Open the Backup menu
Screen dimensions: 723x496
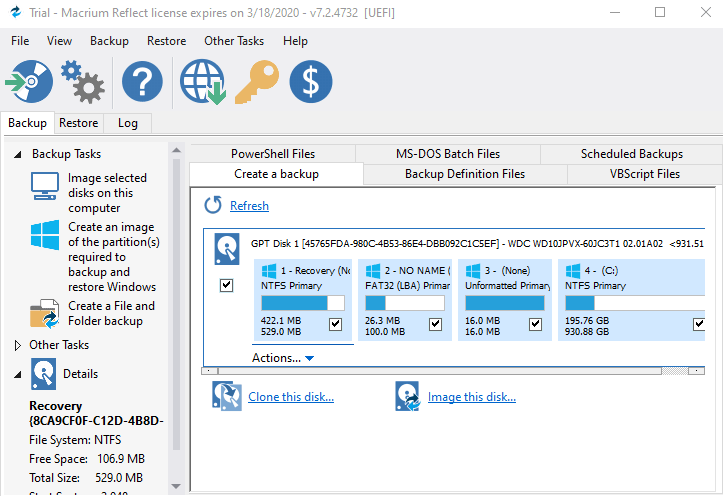pyautogui.click(x=109, y=41)
